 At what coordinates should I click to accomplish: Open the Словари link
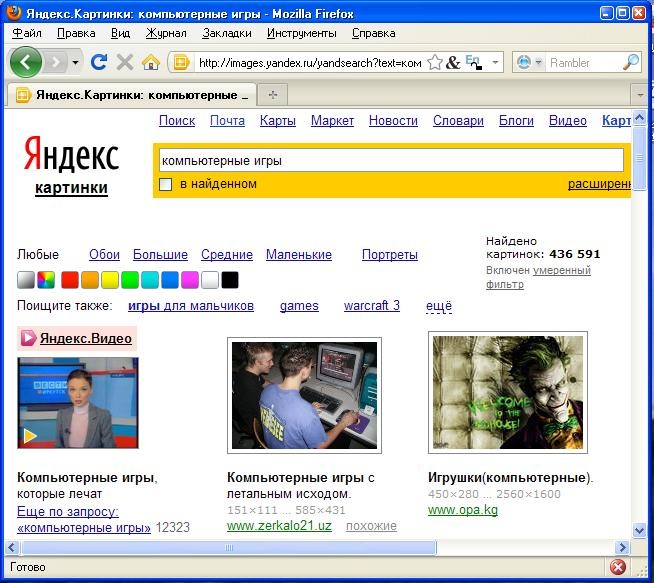point(458,121)
